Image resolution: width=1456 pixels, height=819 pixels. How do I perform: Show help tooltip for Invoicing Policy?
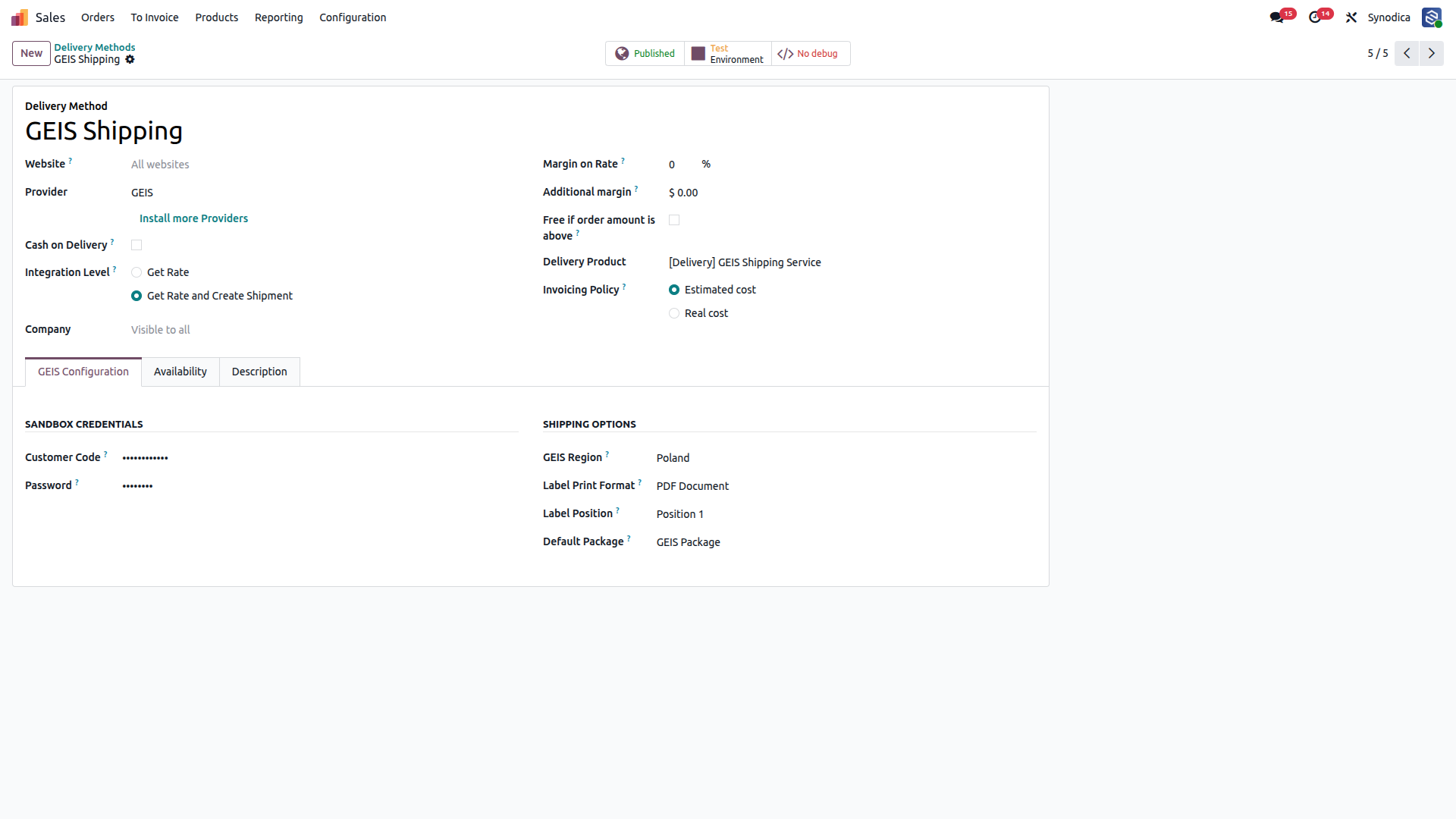point(624,287)
